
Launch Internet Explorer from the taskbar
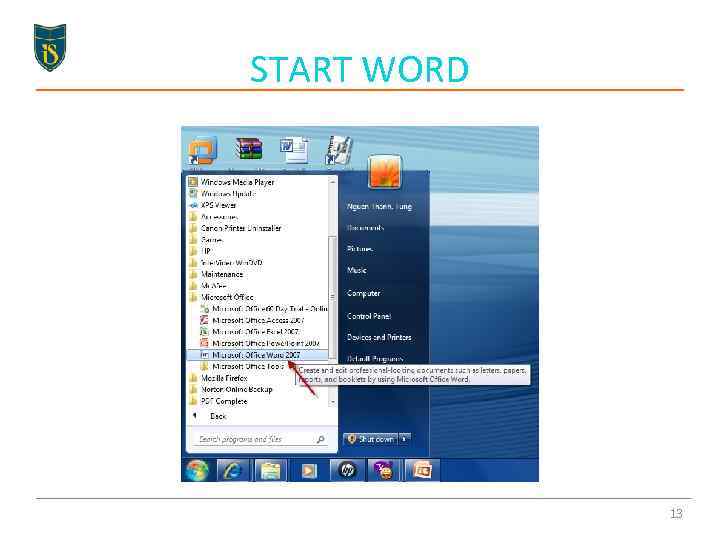pyautogui.click(x=233, y=471)
